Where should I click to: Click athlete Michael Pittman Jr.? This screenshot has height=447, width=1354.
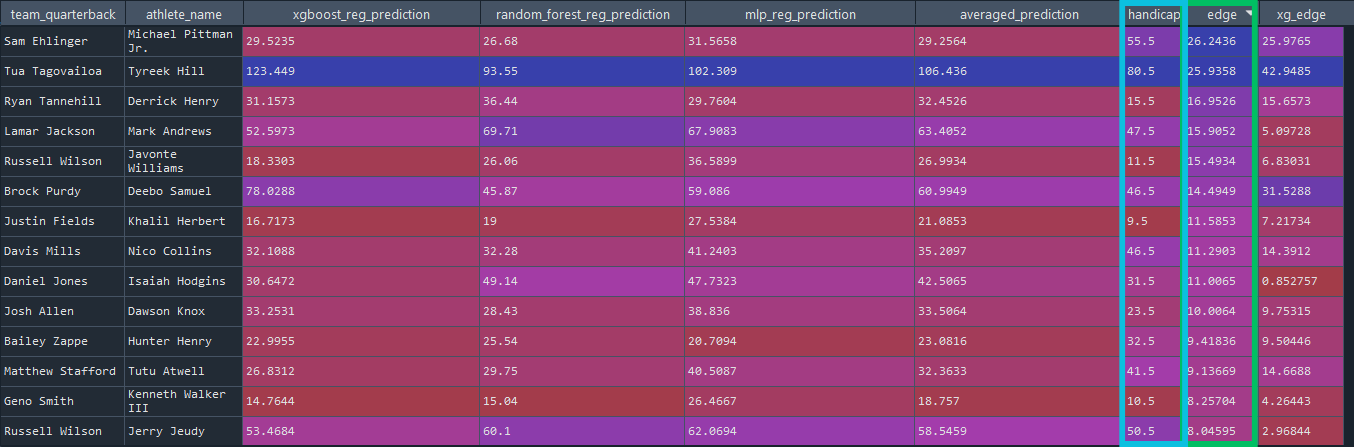183,42
